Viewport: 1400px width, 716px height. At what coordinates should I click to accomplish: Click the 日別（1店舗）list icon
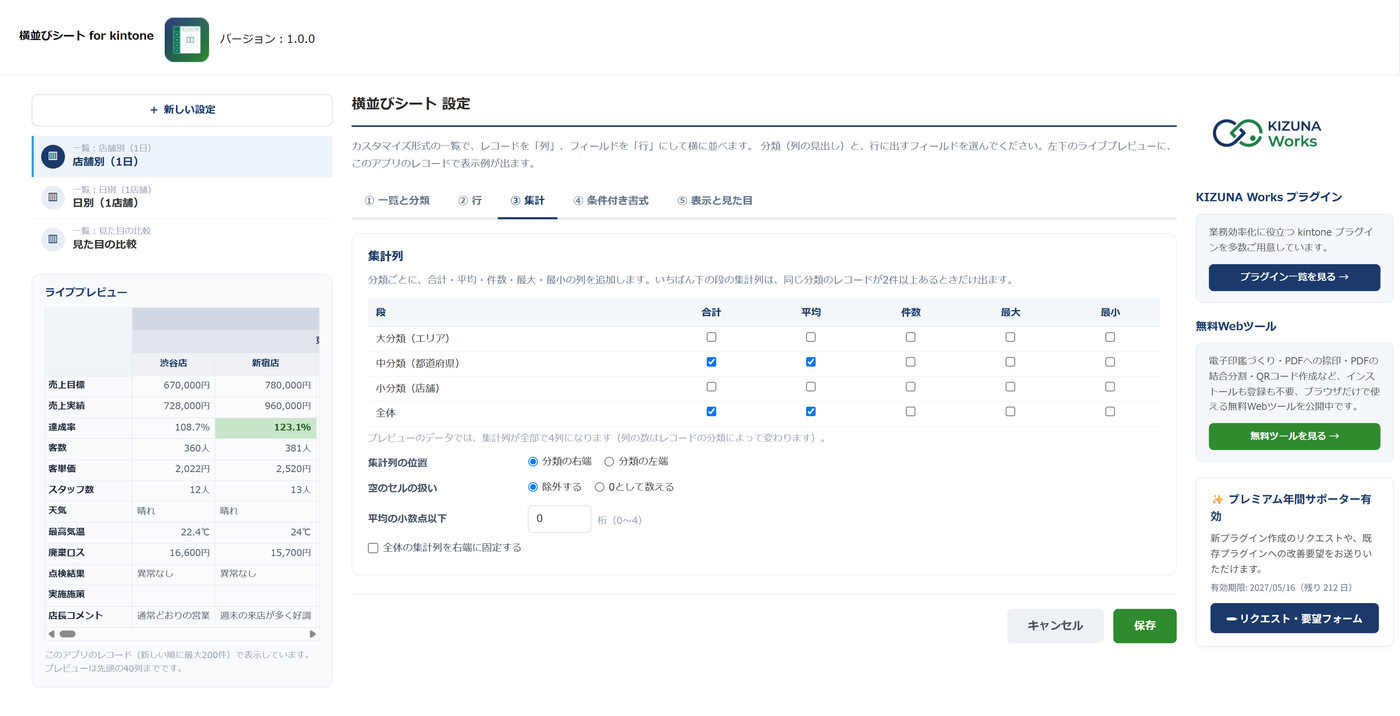click(x=53, y=197)
